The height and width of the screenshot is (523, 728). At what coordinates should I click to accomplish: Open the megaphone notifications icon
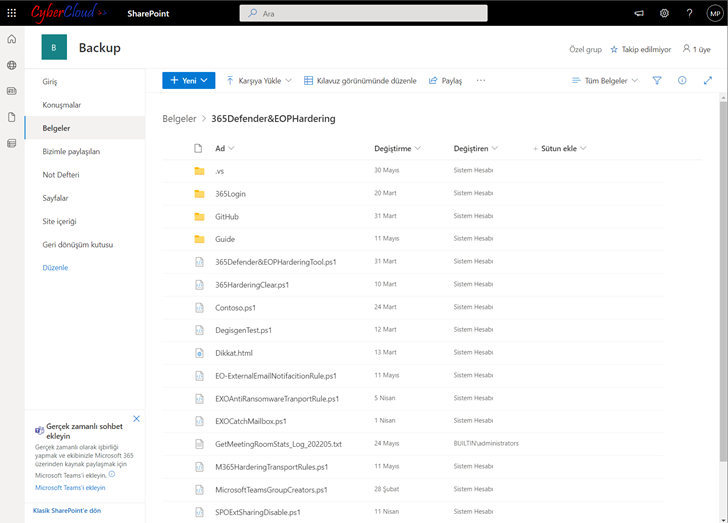639,13
